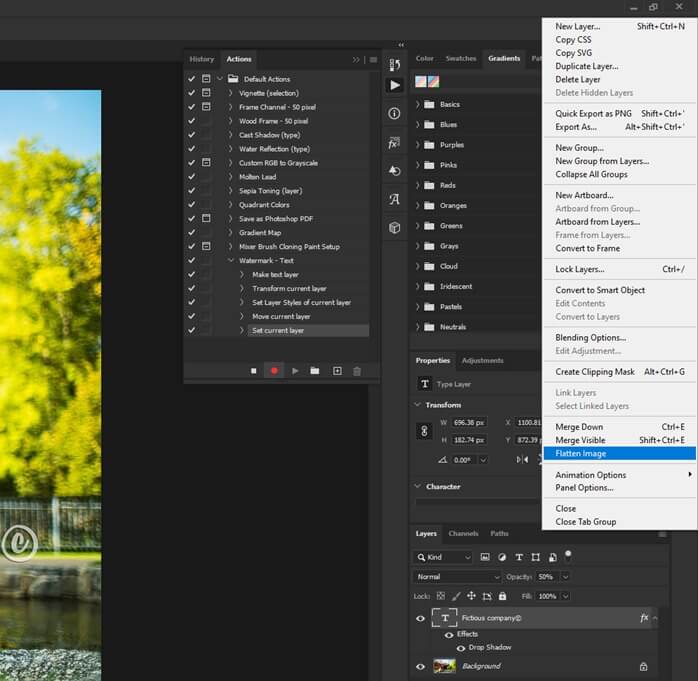This screenshot has width=698, height=681.
Task: Filter layers by type layer icon
Action: (519, 557)
